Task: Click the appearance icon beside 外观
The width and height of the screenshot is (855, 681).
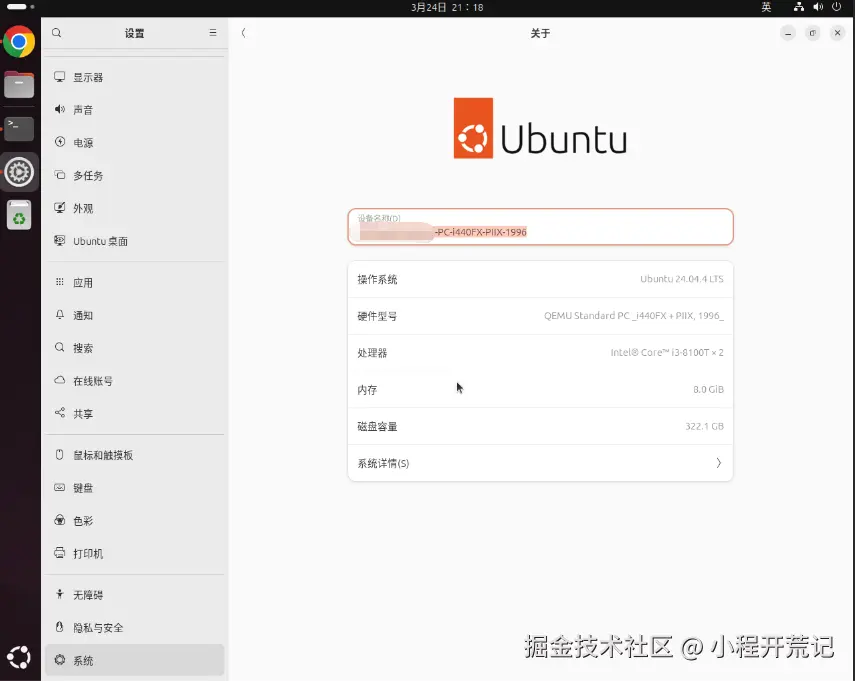Action: [59, 208]
